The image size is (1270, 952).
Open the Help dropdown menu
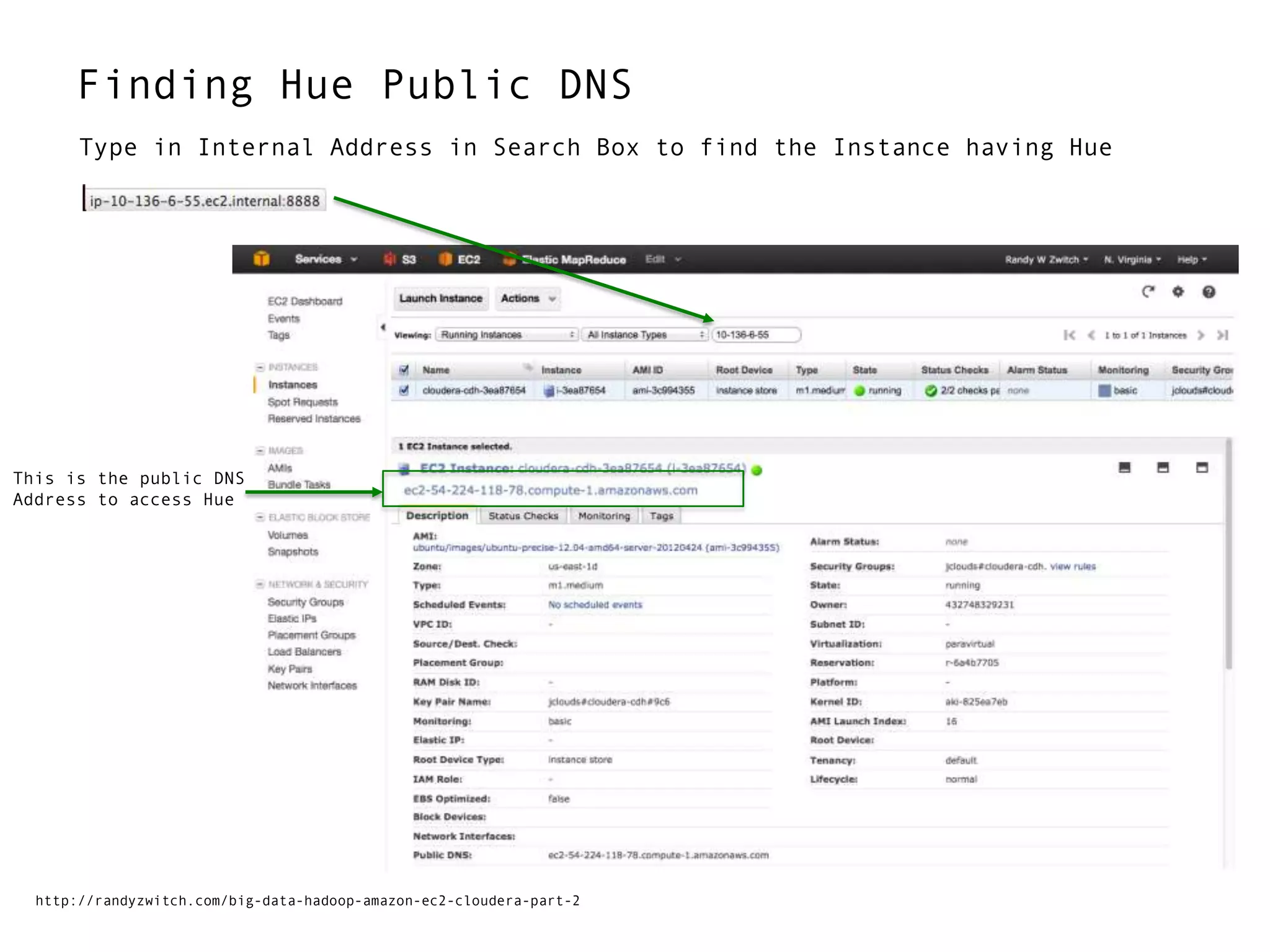pyautogui.click(x=1192, y=260)
